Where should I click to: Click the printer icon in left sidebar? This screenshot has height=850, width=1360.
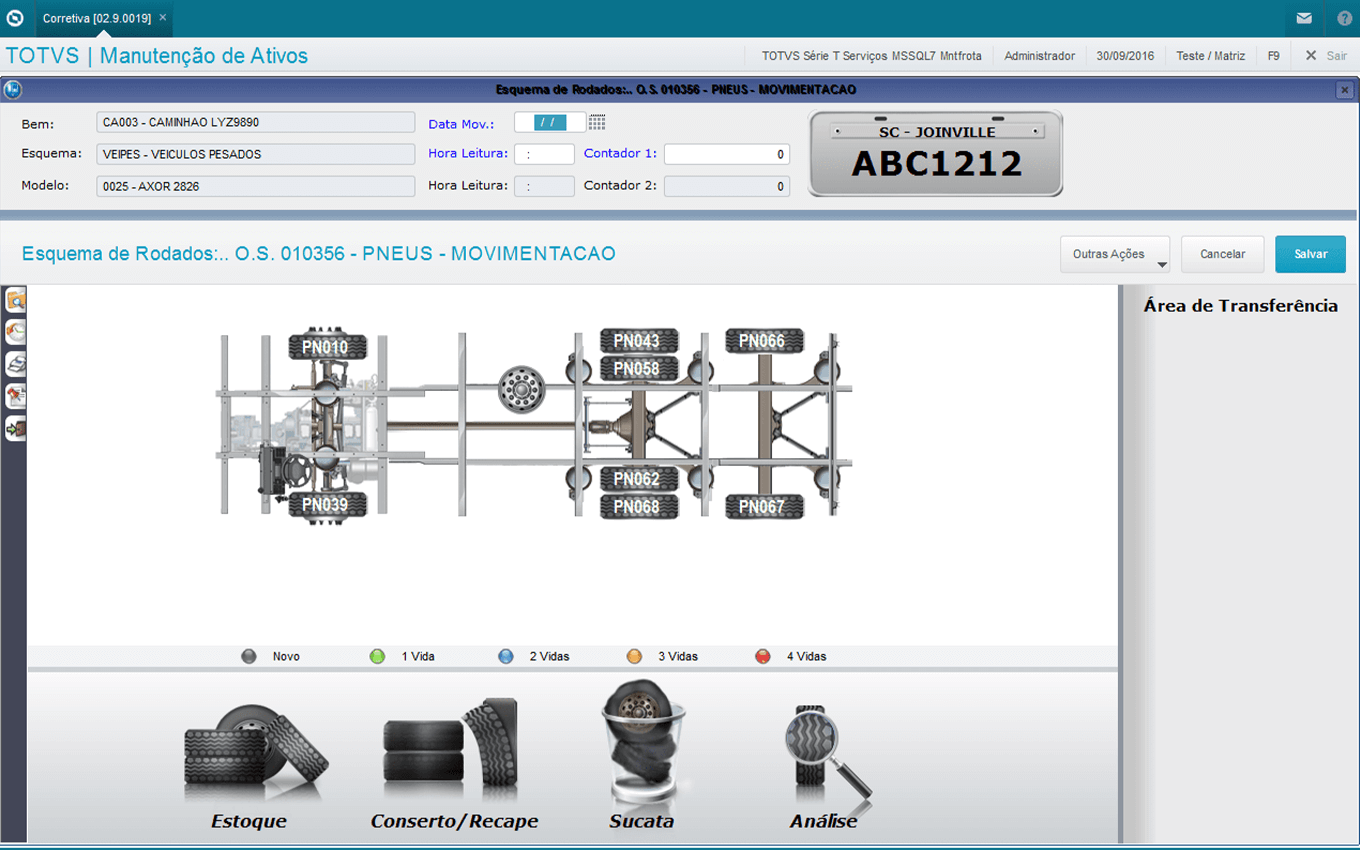(15, 364)
